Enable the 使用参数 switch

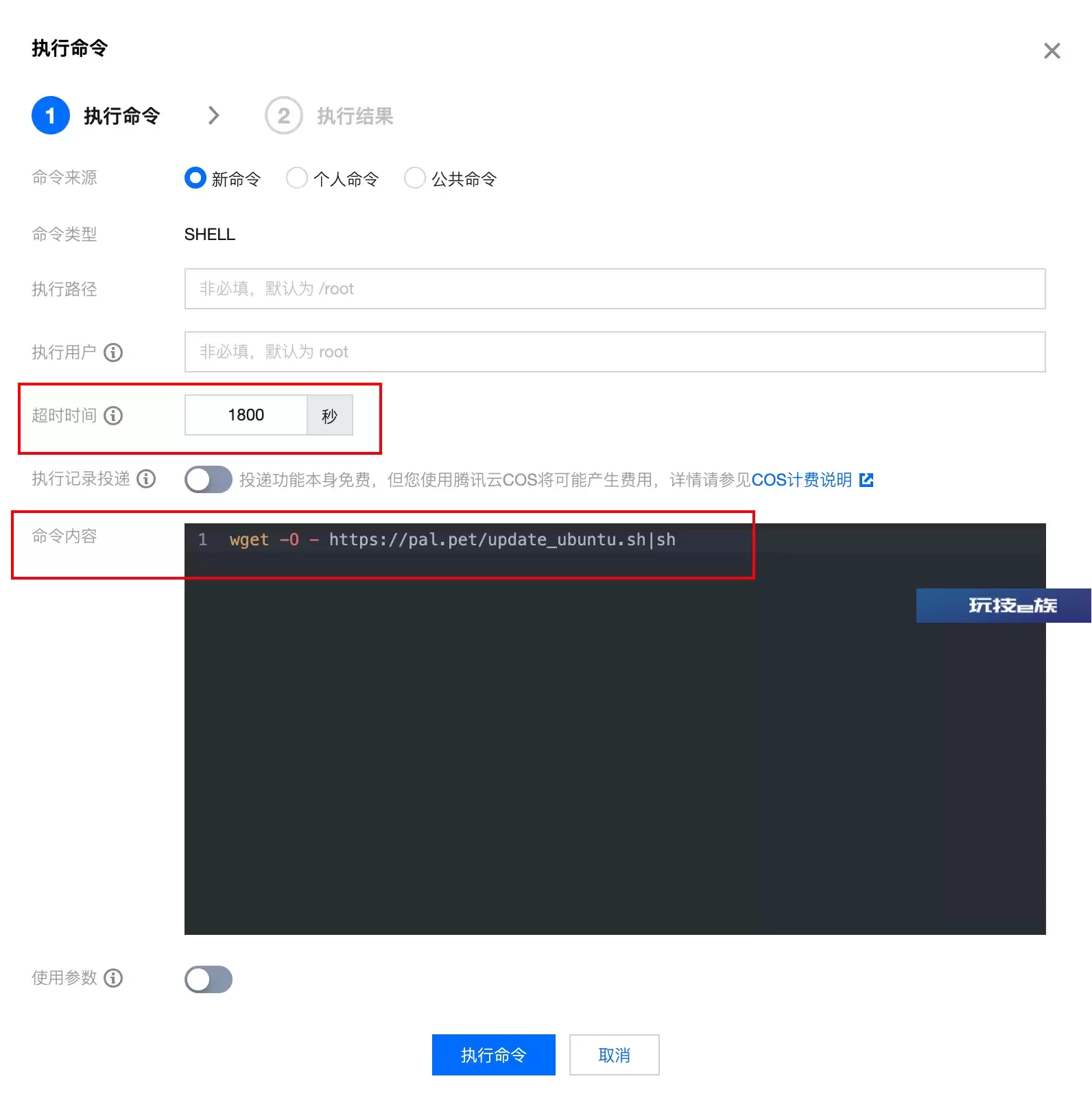209,979
